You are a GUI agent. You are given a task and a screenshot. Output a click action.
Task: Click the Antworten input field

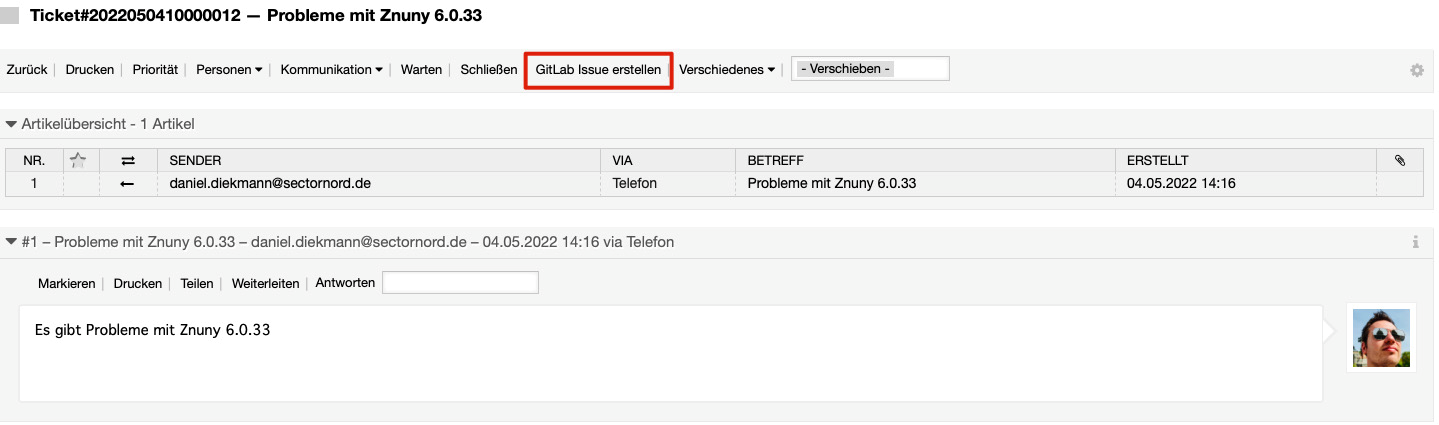[460, 283]
